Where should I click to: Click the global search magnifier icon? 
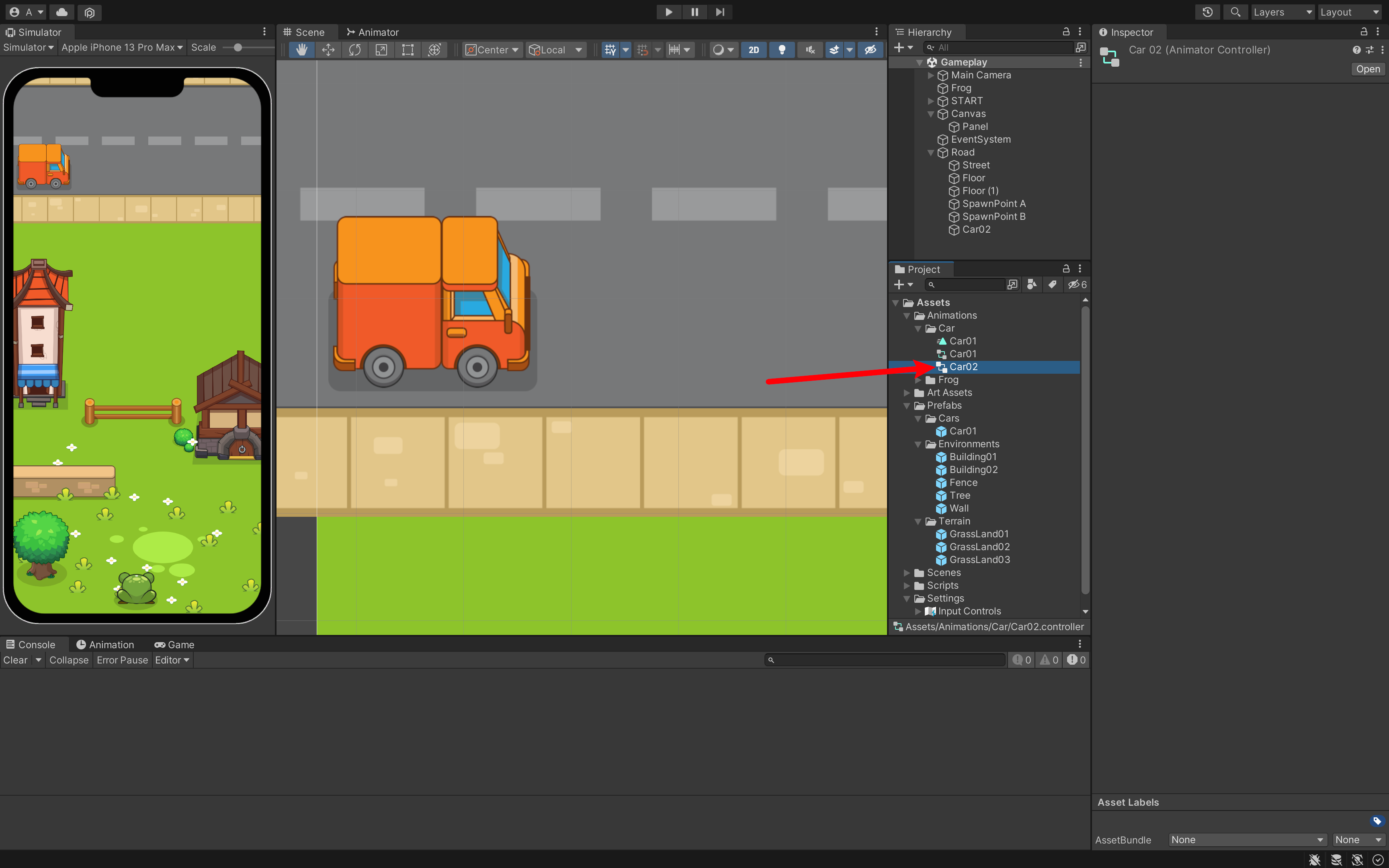pyautogui.click(x=1235, y=12)
